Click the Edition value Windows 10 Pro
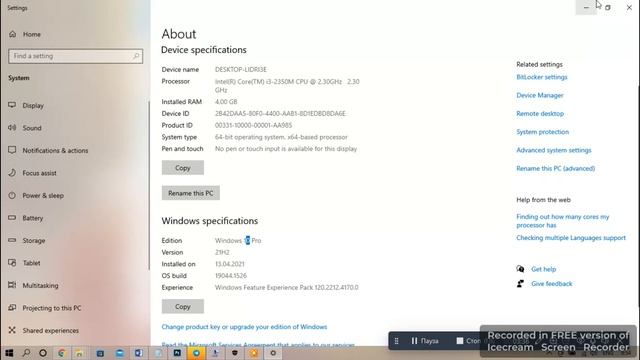 pos(238,240)
